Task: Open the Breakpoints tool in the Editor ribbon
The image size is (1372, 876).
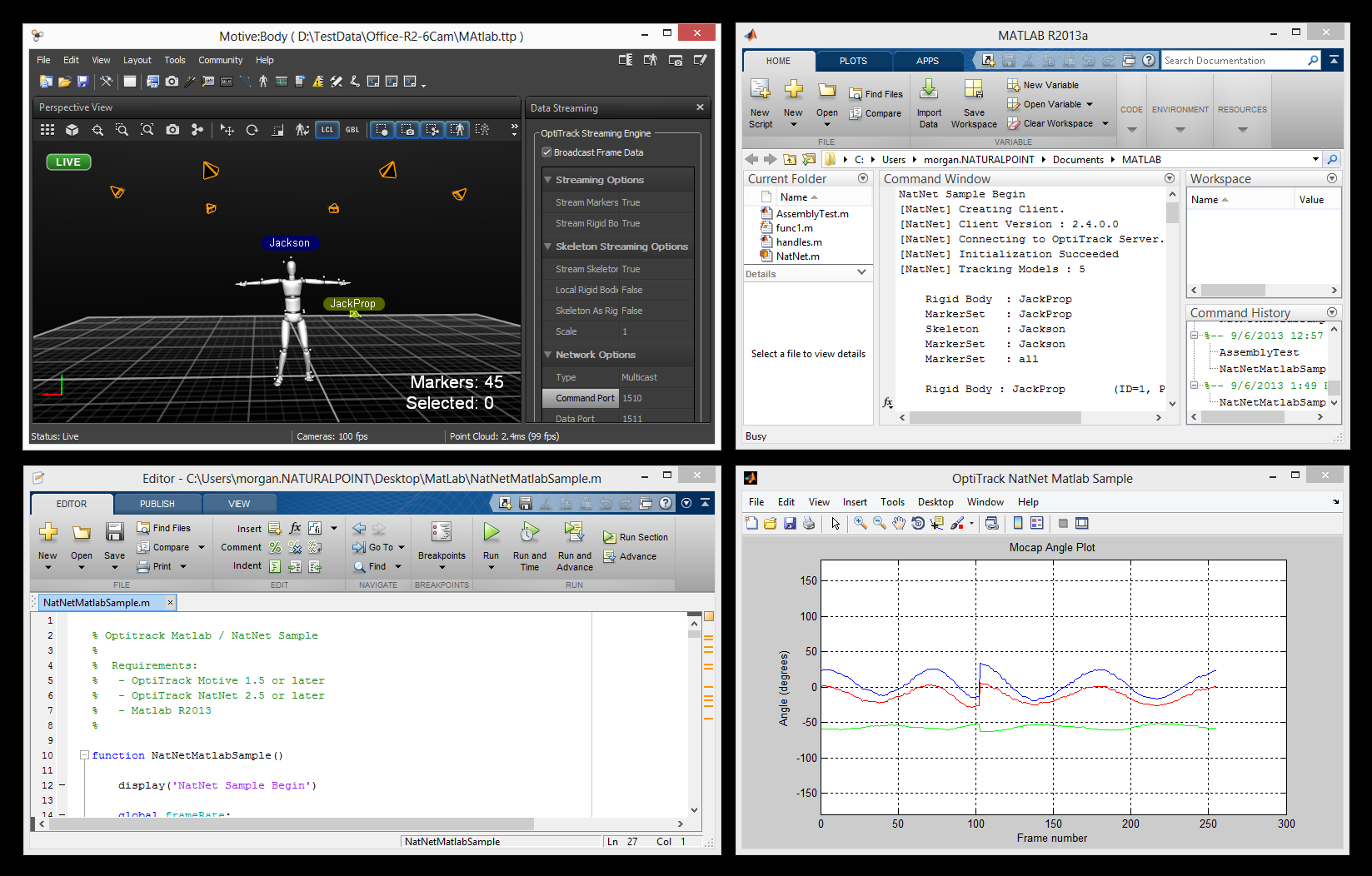Action: [442, 541]
